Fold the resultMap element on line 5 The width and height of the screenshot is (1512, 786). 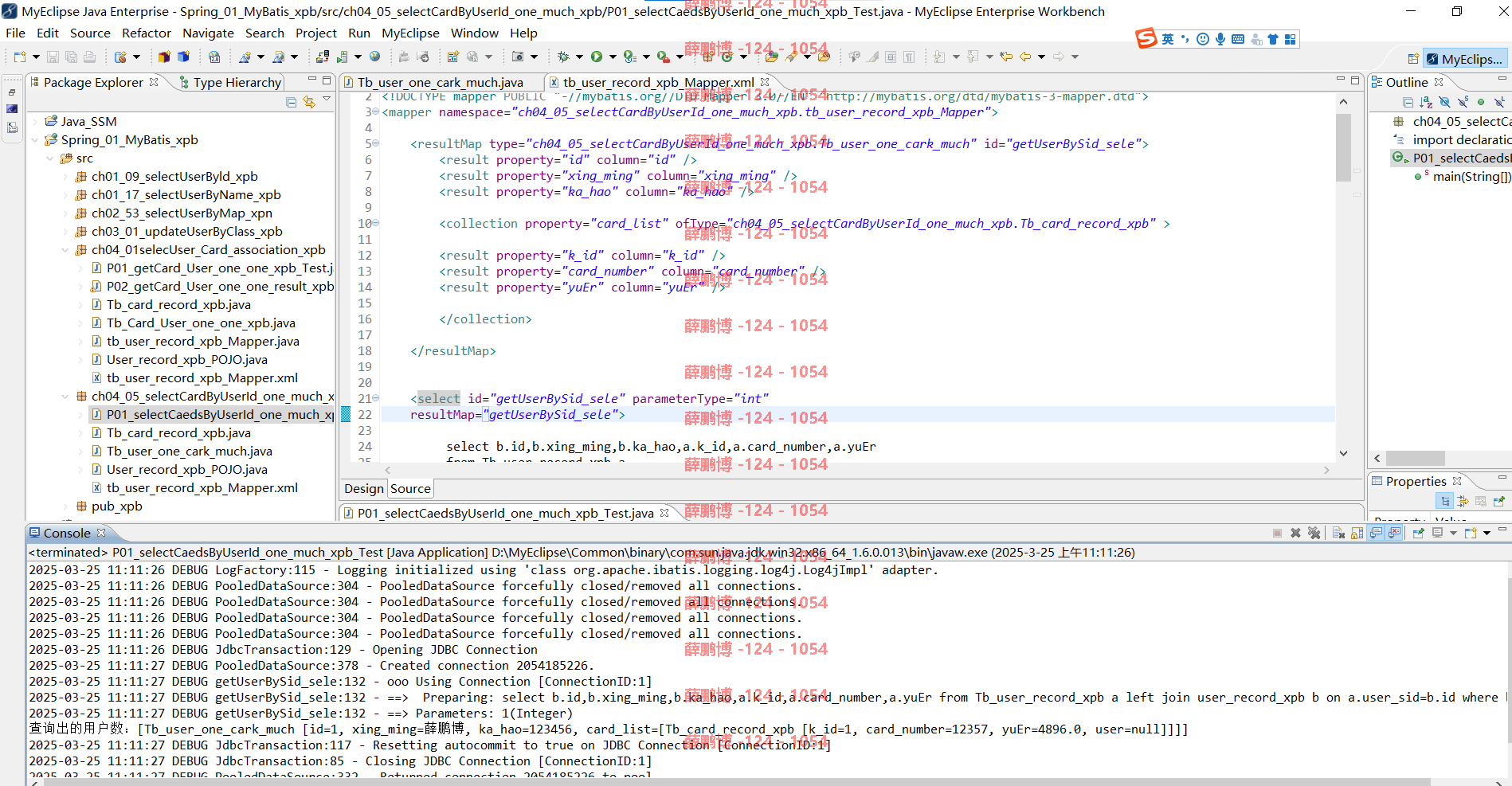pyautogui.click(x=375, y=144)
